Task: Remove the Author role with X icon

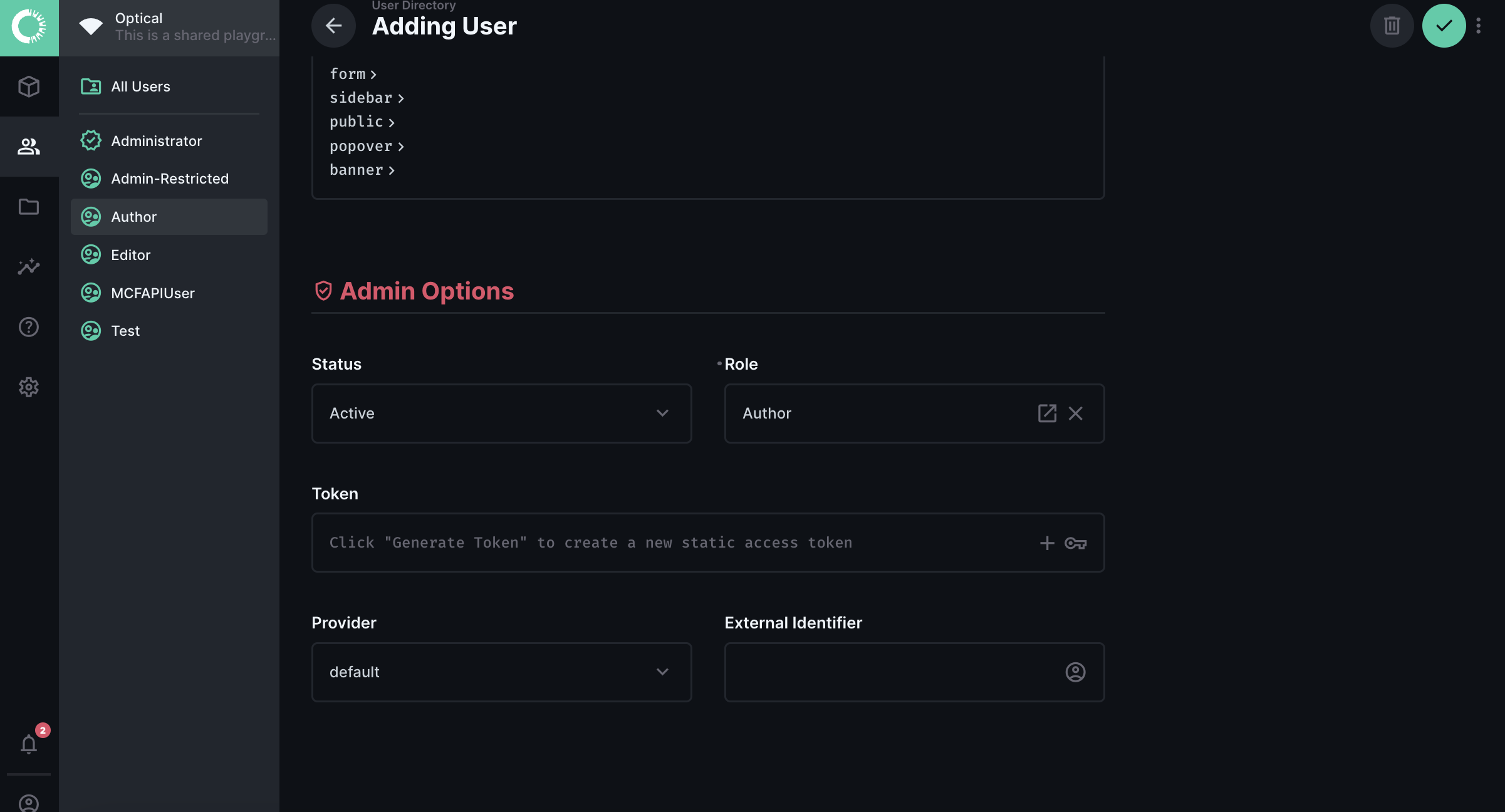Action: pyautogui.click(x=1076, y=413)
